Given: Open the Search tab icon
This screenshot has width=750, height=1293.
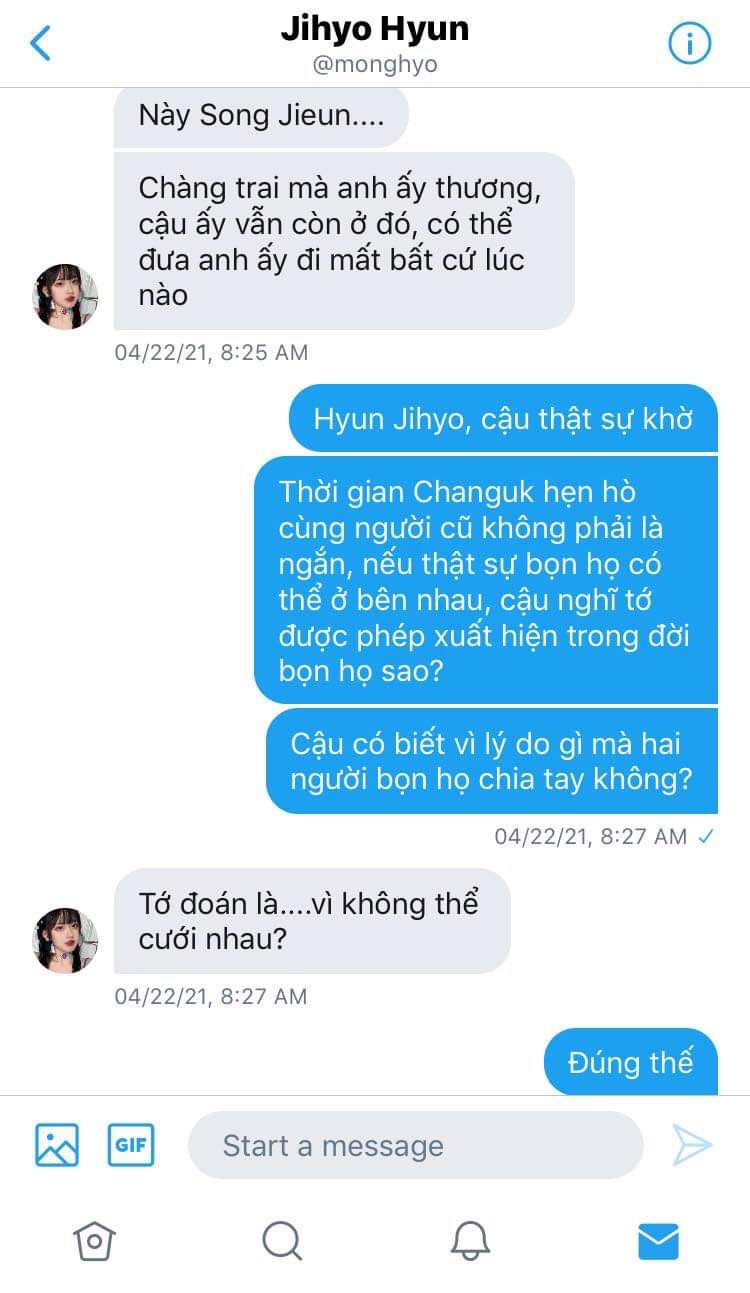Looking at the screenshot, I should point(282,1241).
